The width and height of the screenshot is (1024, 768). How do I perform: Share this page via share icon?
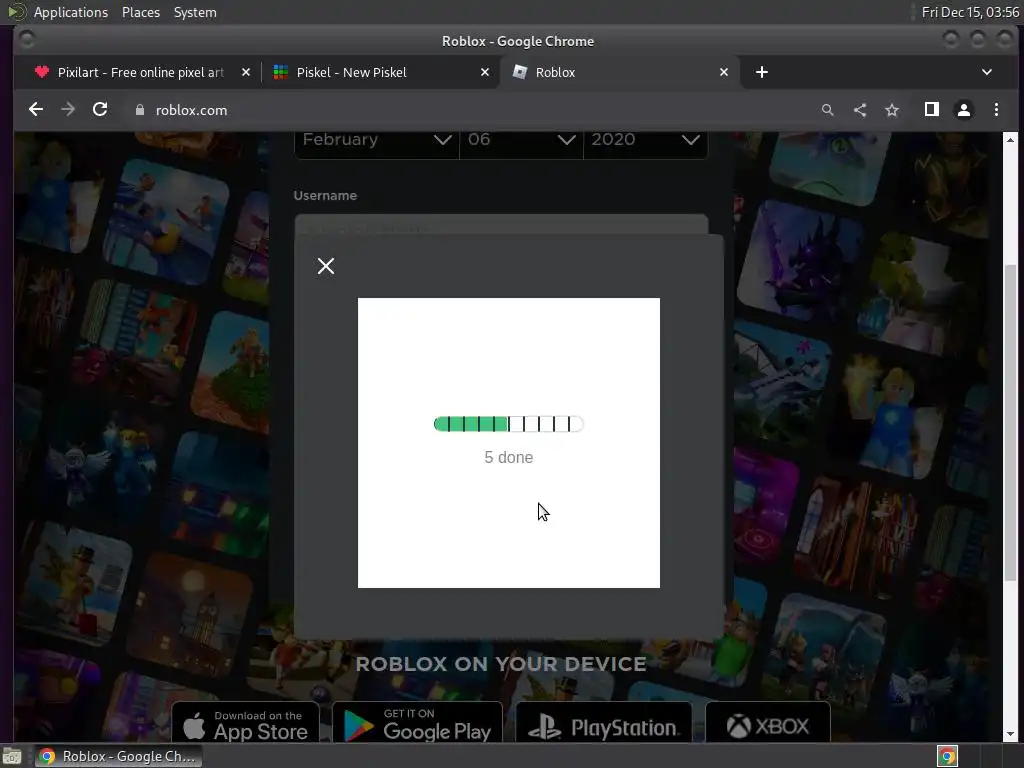coord(859,110)
